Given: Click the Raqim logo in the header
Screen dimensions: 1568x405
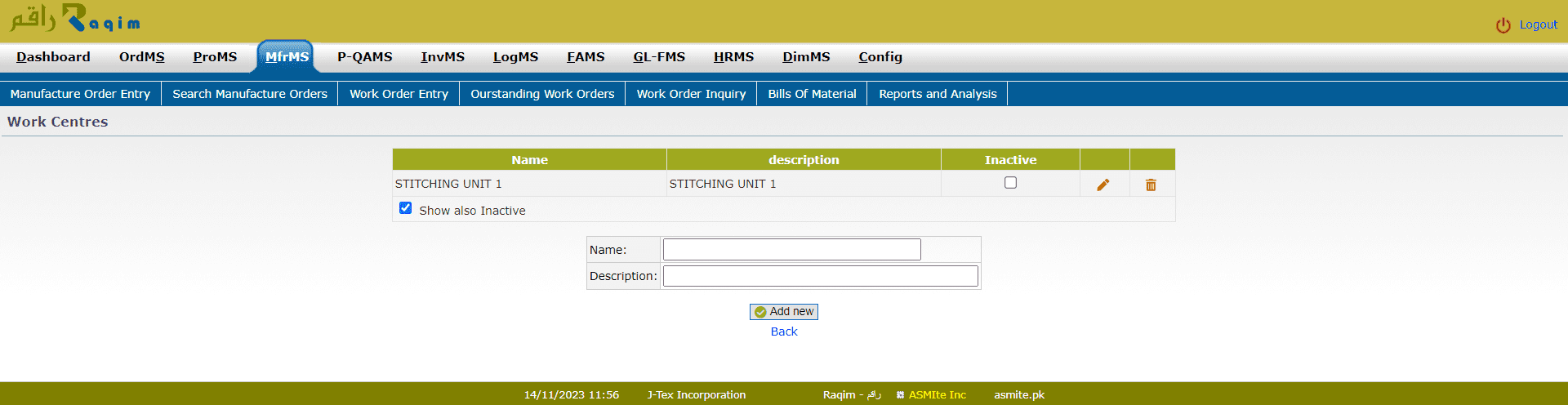Looking at the screenshot, I should tap(75, 18).
